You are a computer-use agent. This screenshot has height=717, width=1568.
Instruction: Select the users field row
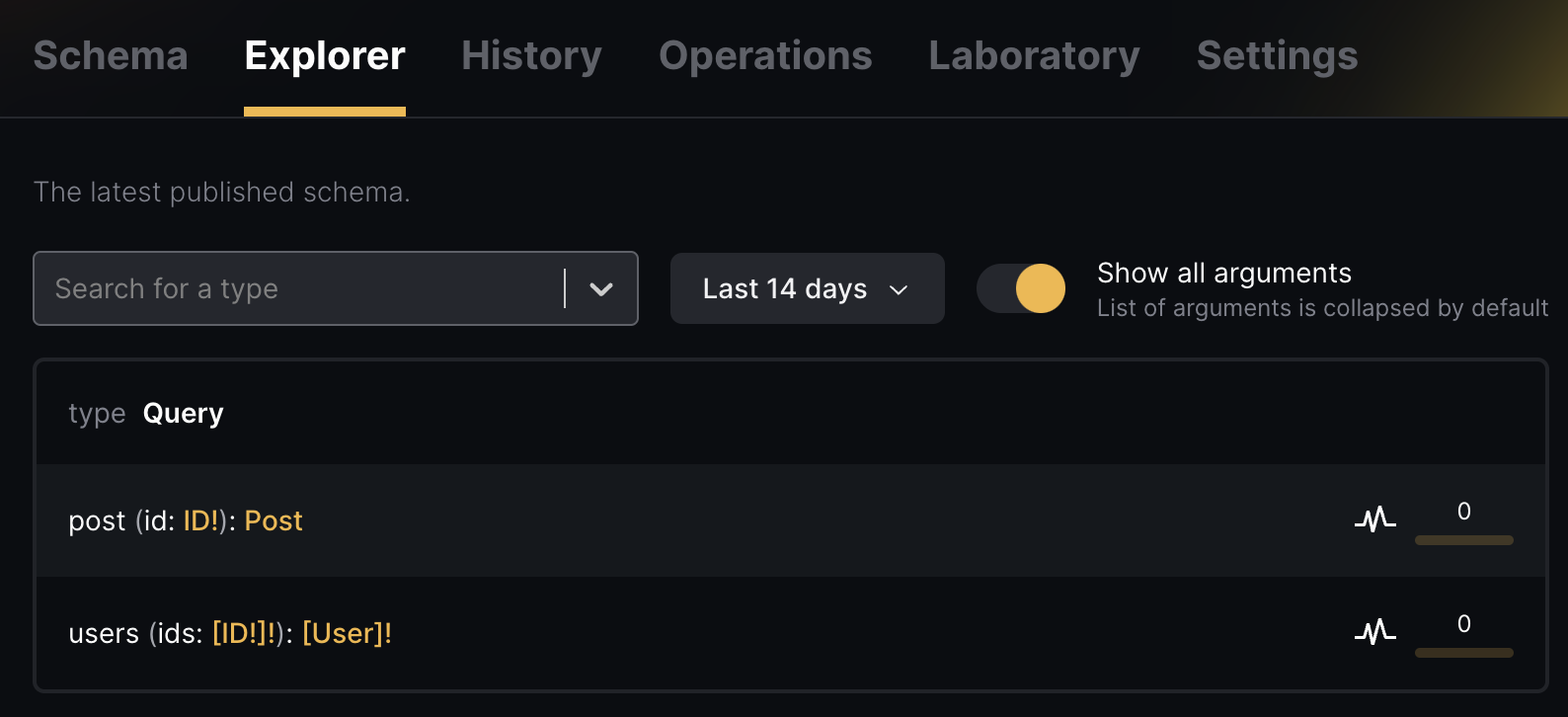[691, 633]
